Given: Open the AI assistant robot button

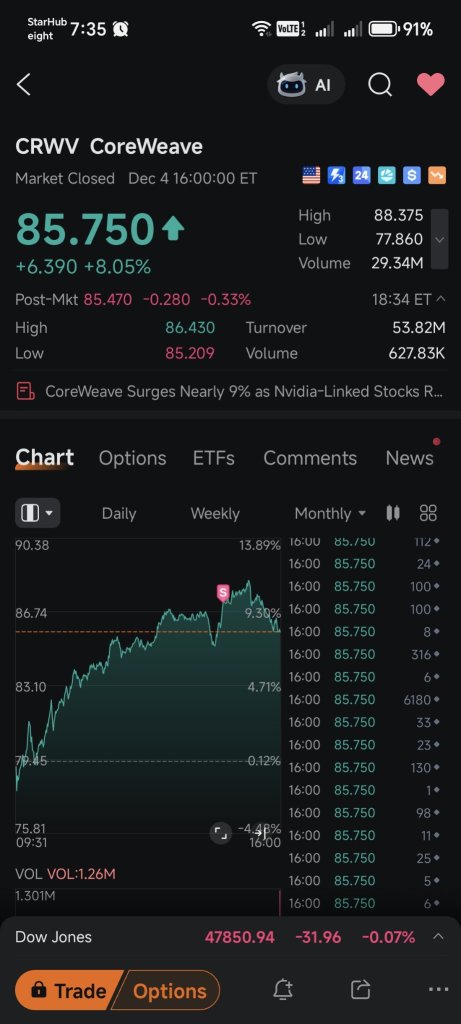Looking at the screenshot, I should point(306,84).
